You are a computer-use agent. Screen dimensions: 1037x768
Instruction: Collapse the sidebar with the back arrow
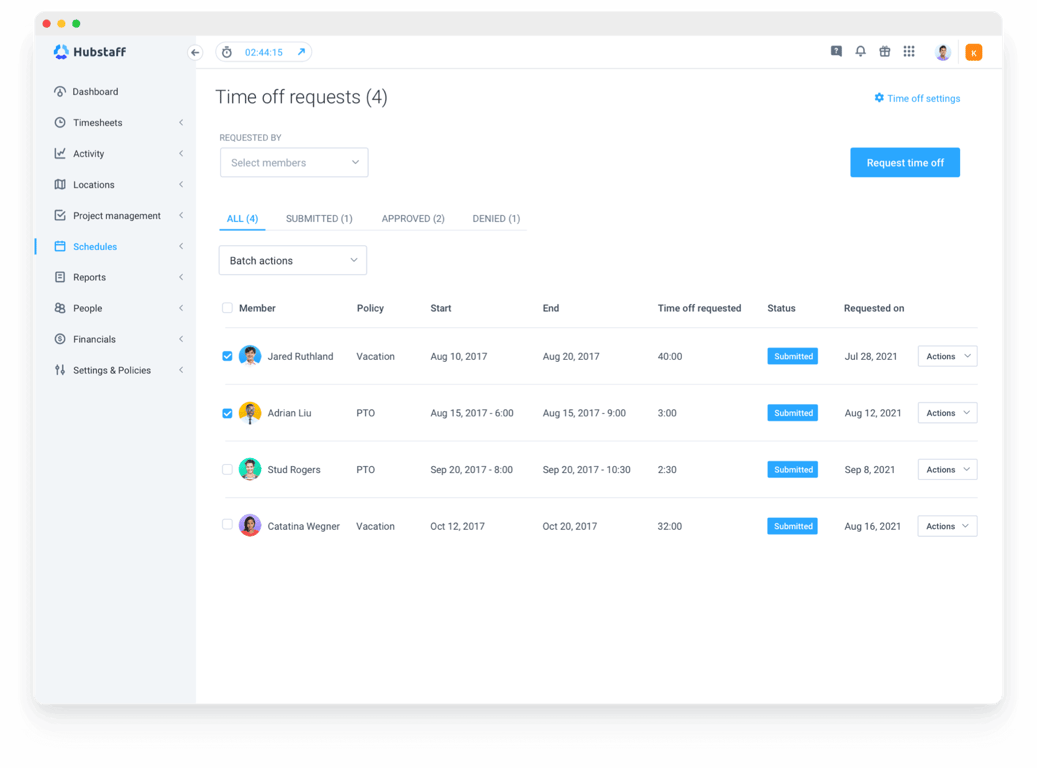[x=195, y=52]
